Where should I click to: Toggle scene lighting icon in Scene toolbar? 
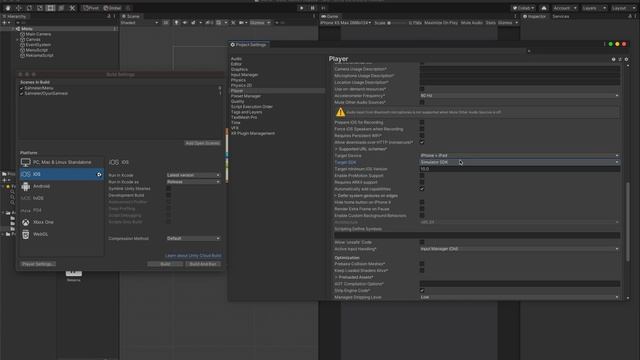click(176, 23)
